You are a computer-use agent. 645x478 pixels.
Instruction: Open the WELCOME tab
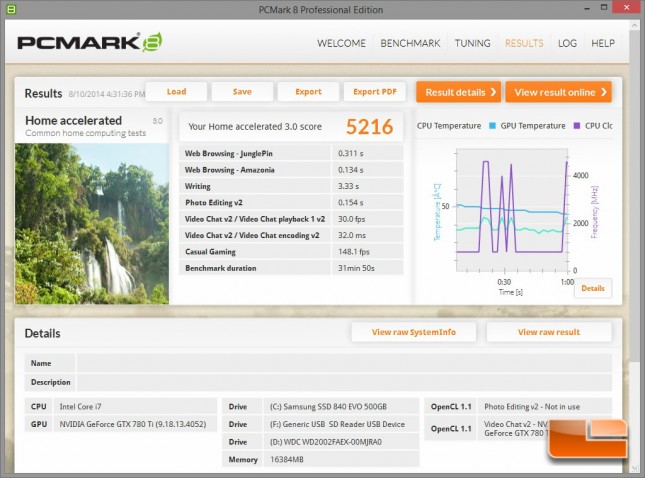[341, 43]
